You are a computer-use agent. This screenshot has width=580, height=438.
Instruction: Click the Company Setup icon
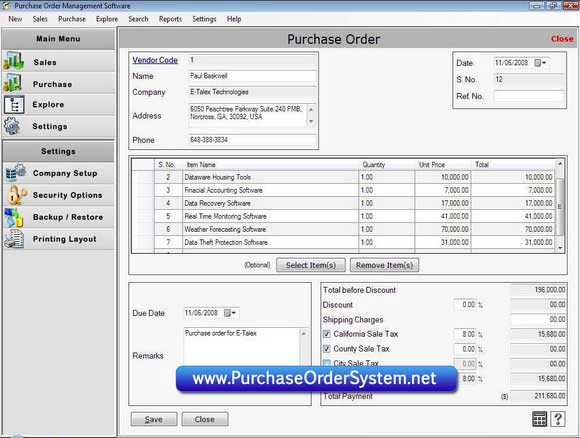(x=16, y=172)
